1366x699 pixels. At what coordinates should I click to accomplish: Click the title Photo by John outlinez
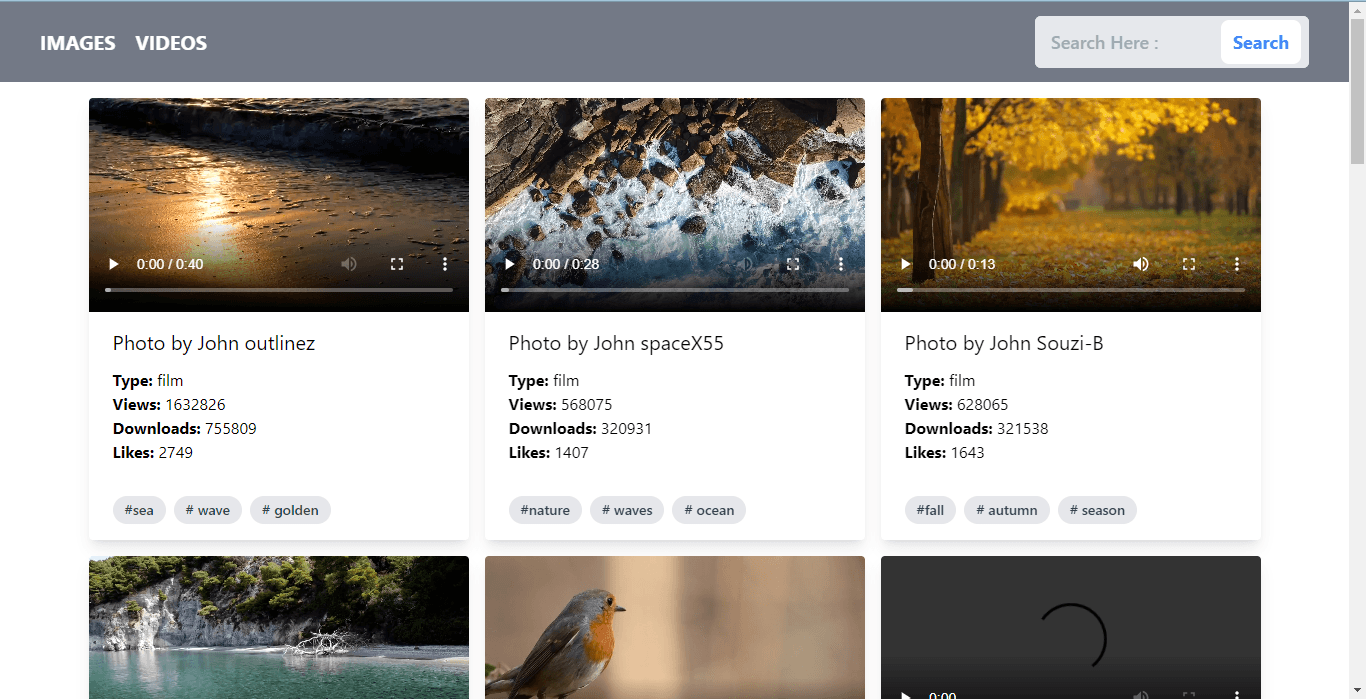[x=214, y=343]
